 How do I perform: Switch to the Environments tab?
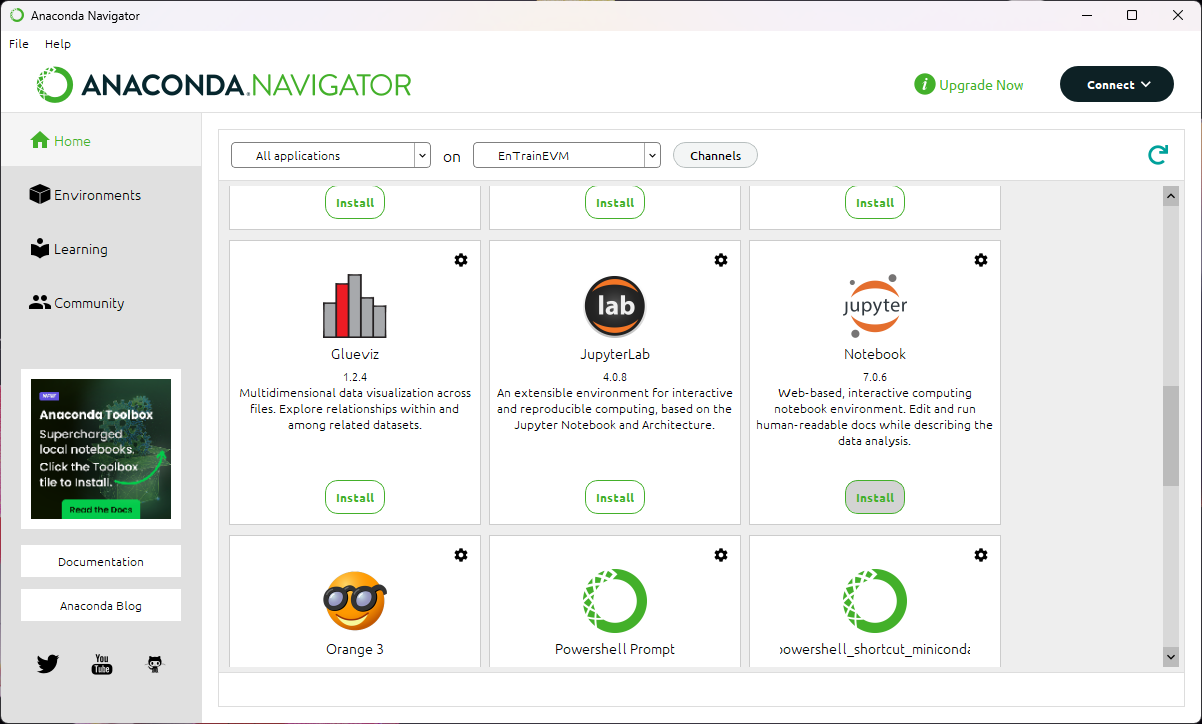click(96, 195)
